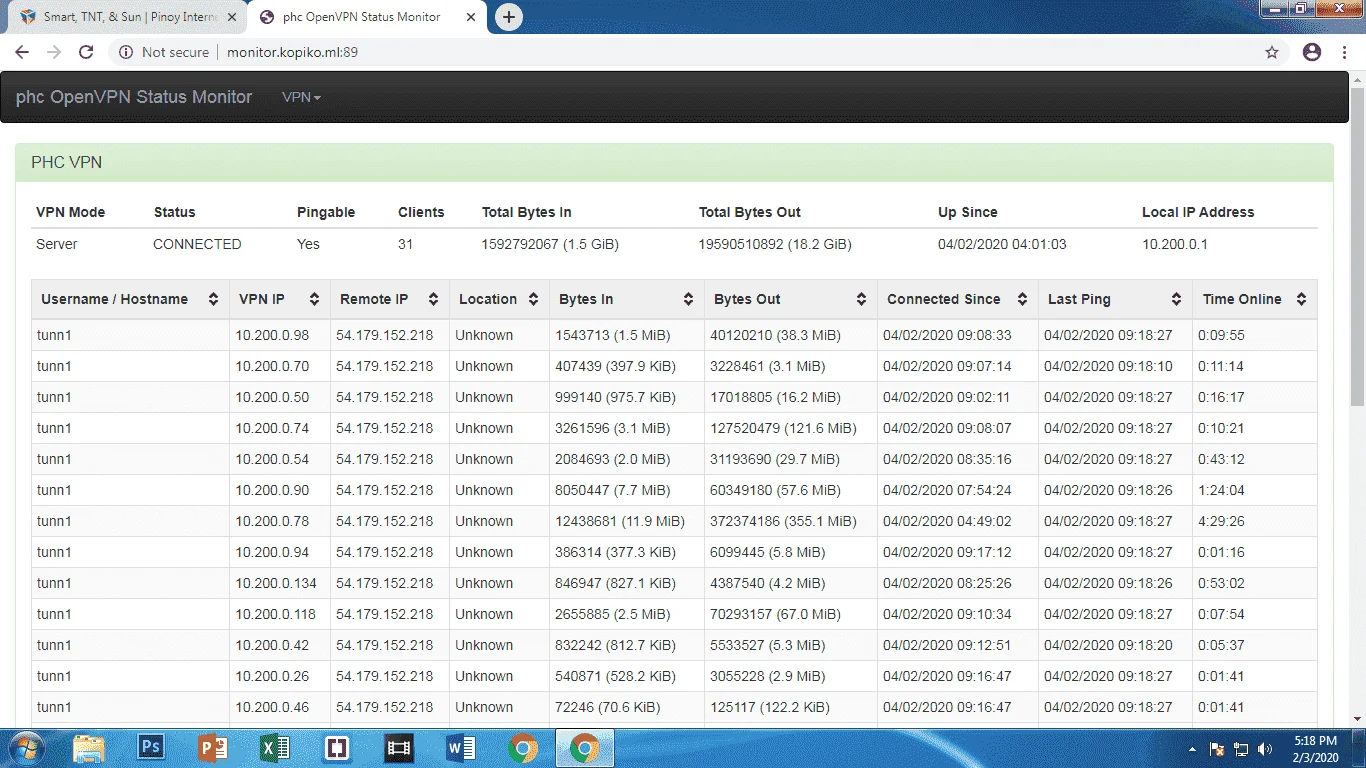Open the film-strip video app on the taskbar
Screen dimensions: 1366x768
click(399, 748)
